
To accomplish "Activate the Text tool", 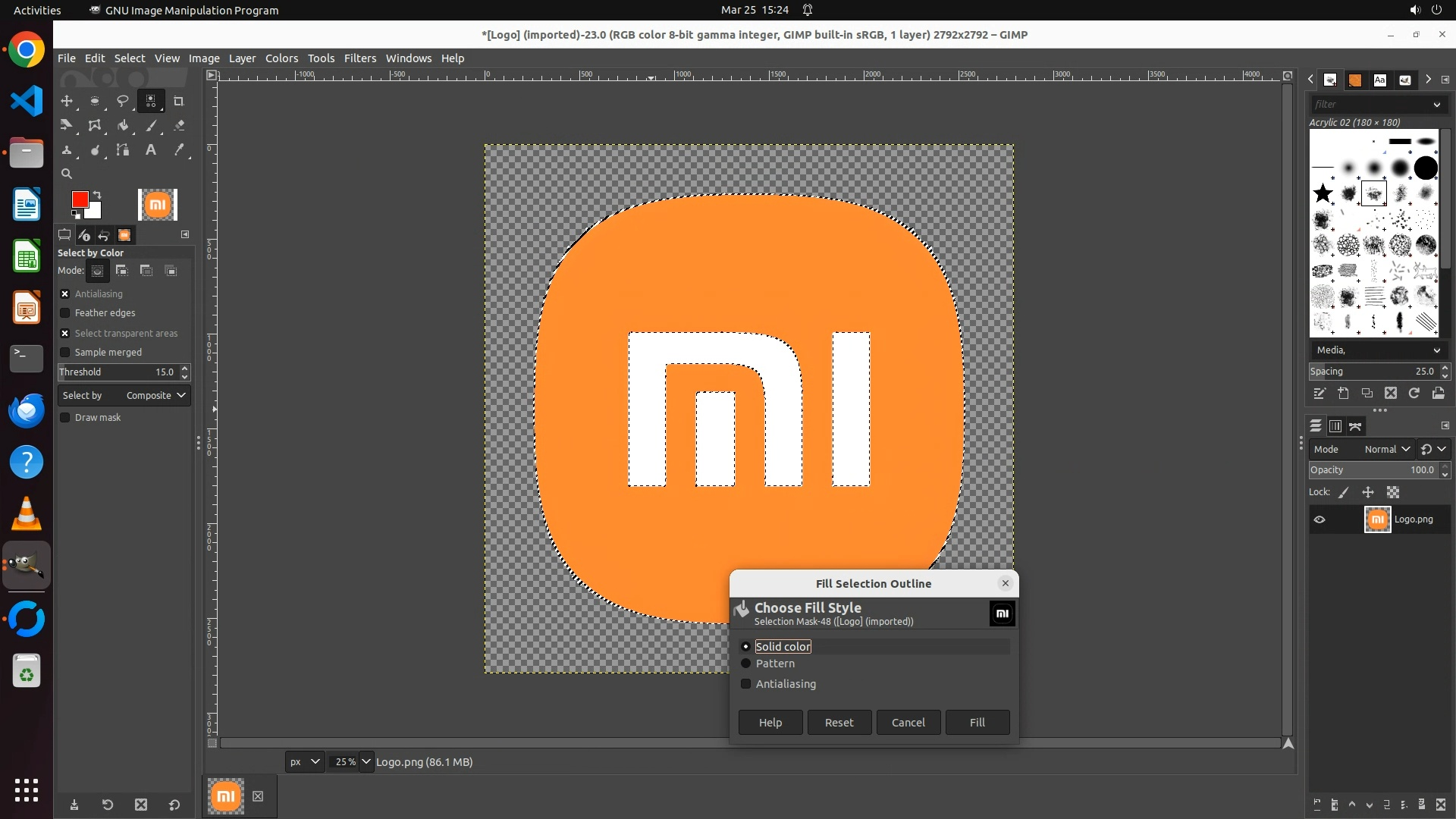I will [x=151, y=150].
